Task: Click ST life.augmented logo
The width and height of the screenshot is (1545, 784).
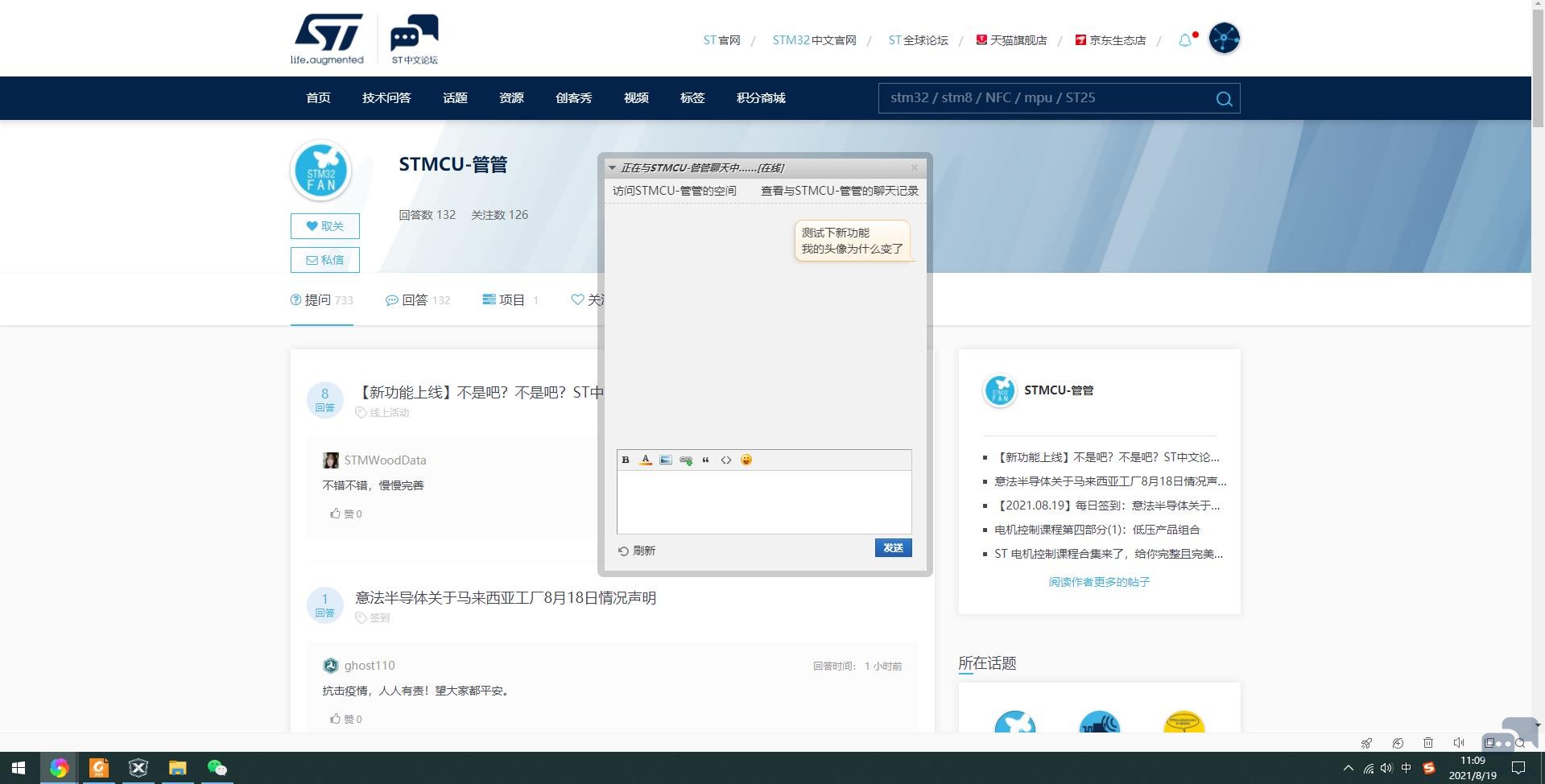Action: coord(328,39)
